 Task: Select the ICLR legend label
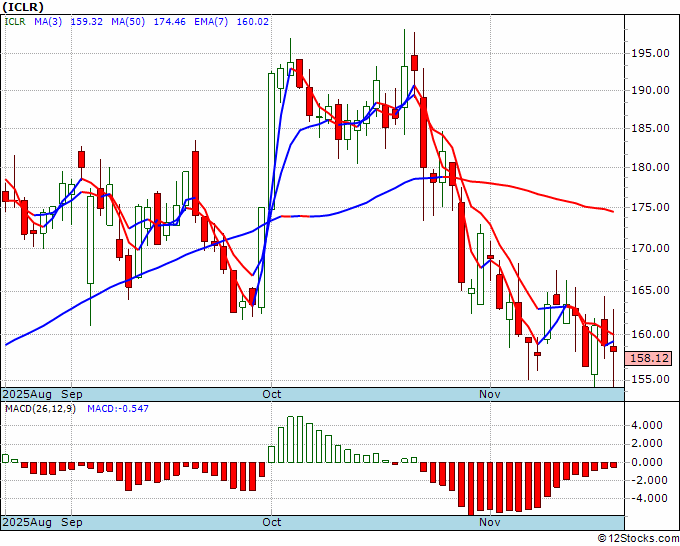tap(15, 22)
